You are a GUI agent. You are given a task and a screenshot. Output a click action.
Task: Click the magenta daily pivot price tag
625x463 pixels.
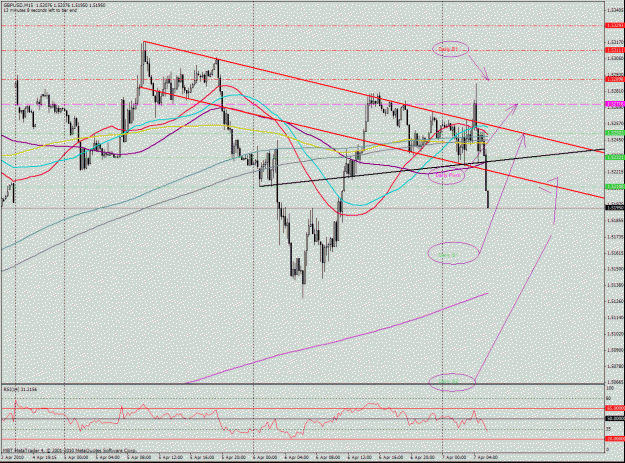tap(615, 104)
